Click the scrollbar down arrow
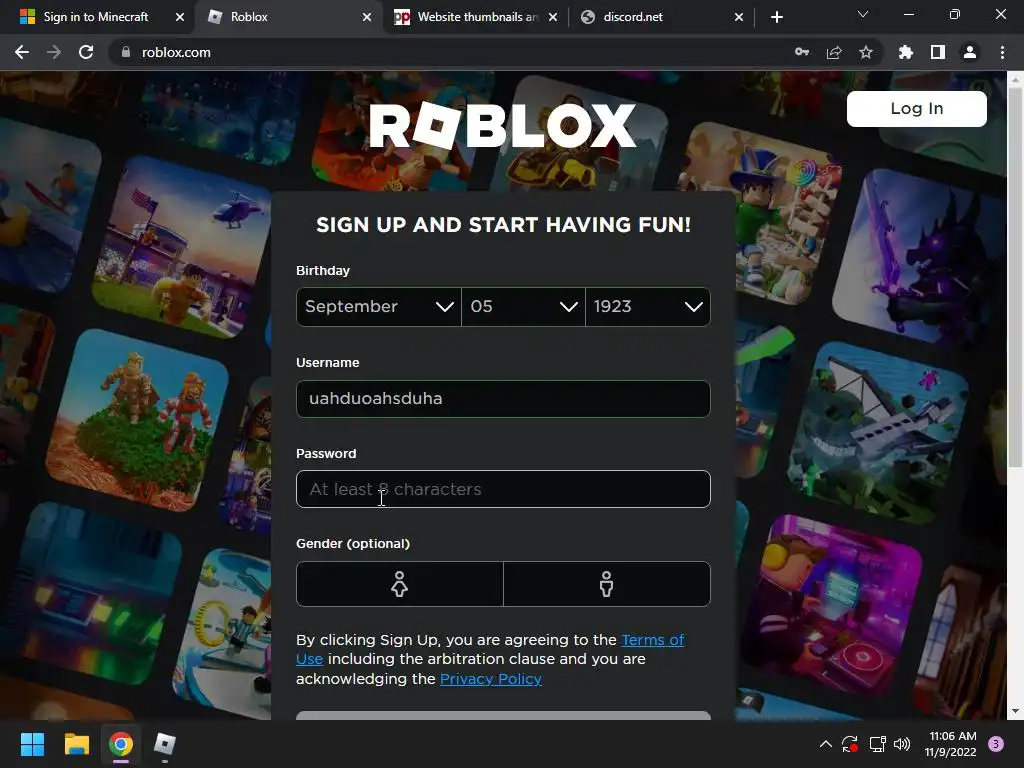 click(x=1015, y=711)
